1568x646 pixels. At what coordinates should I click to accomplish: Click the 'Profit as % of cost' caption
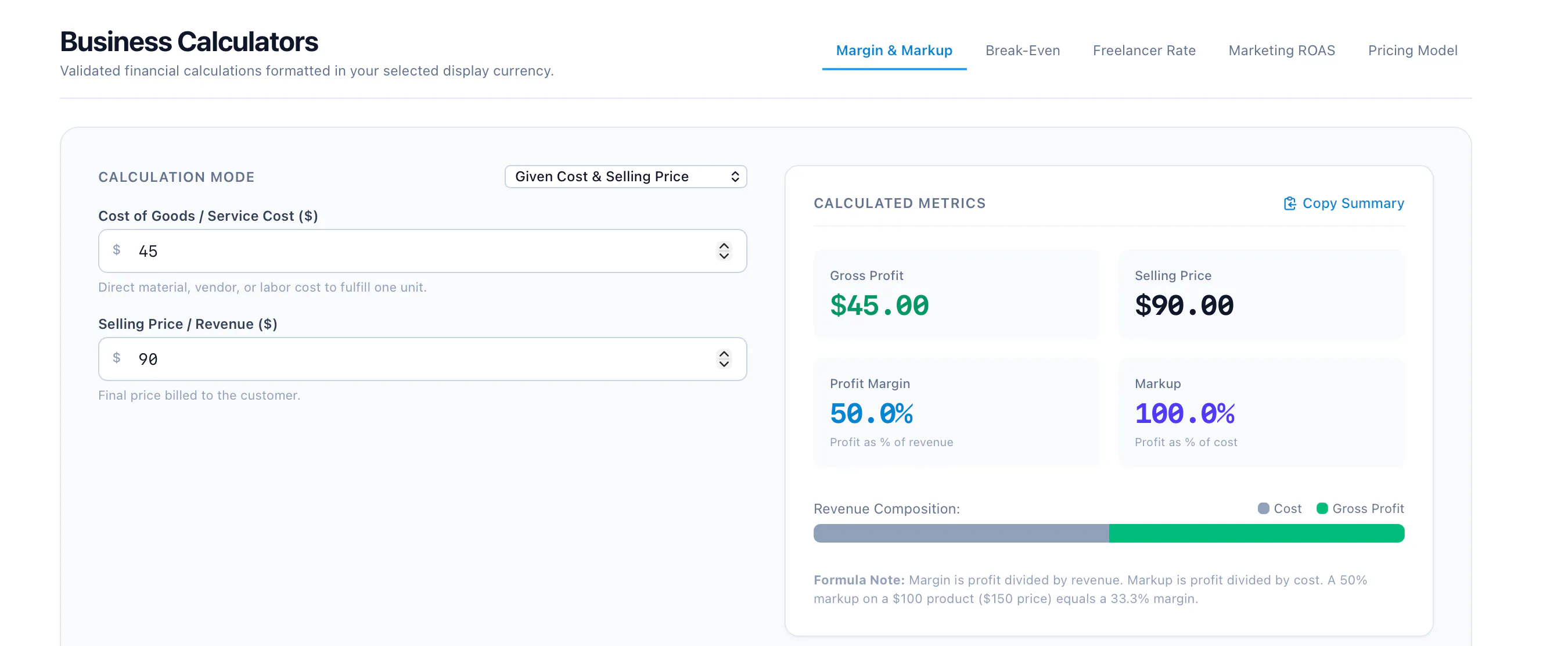[x=1186, y=443]
